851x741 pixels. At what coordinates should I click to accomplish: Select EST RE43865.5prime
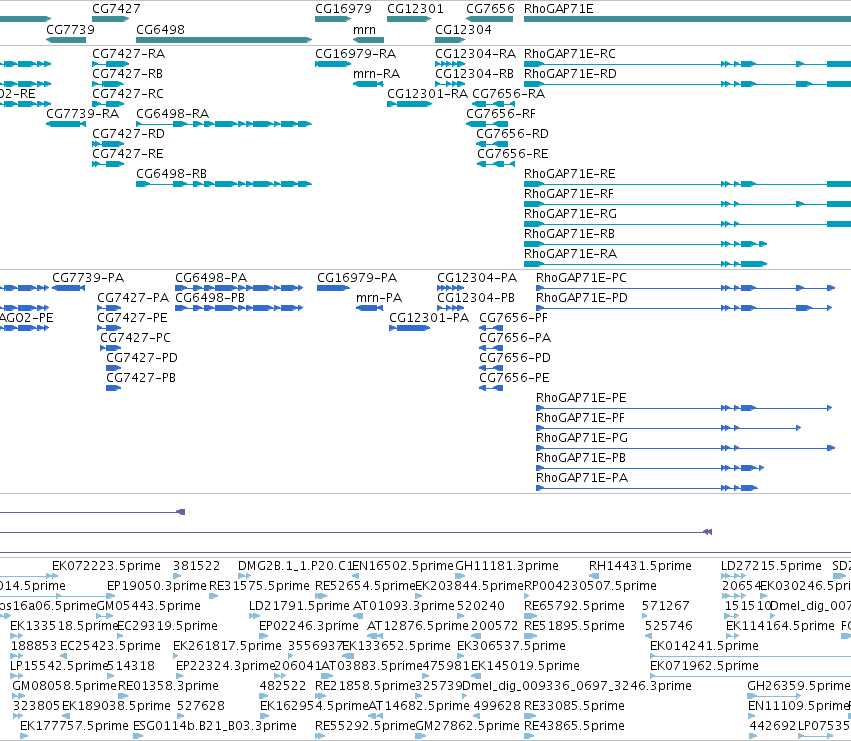pyautogui.click(x=574, y=726)
